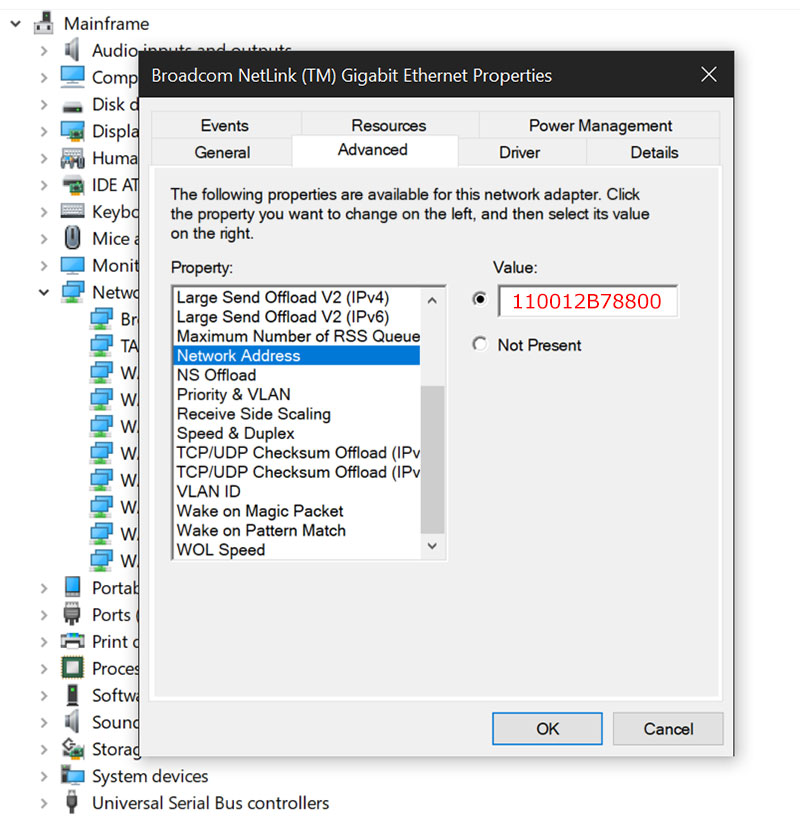Click the Mice device icon
This screenshot has height=825, width=800.
point(72,238)
